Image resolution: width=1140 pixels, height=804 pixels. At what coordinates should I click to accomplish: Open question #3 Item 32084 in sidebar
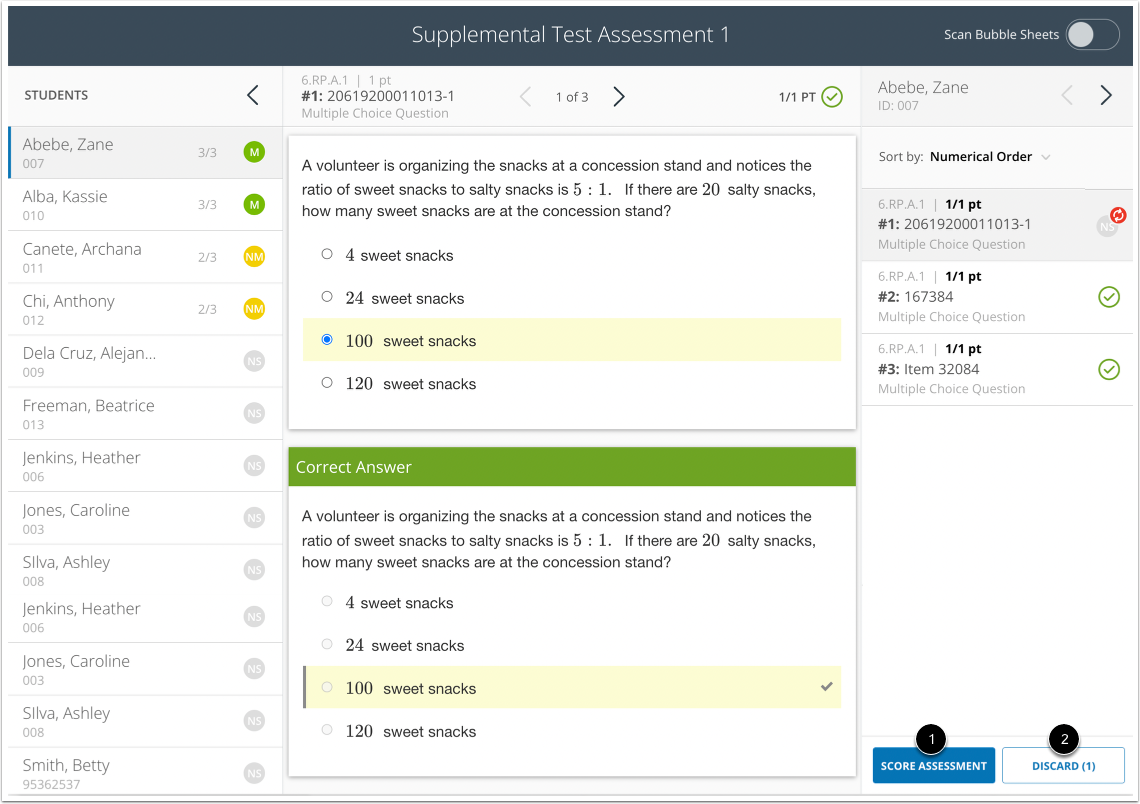pos(997,369)
